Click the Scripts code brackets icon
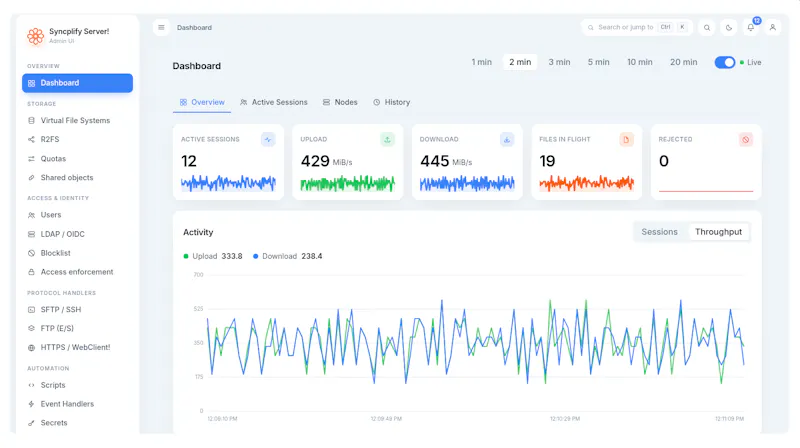 pos(31,385)
